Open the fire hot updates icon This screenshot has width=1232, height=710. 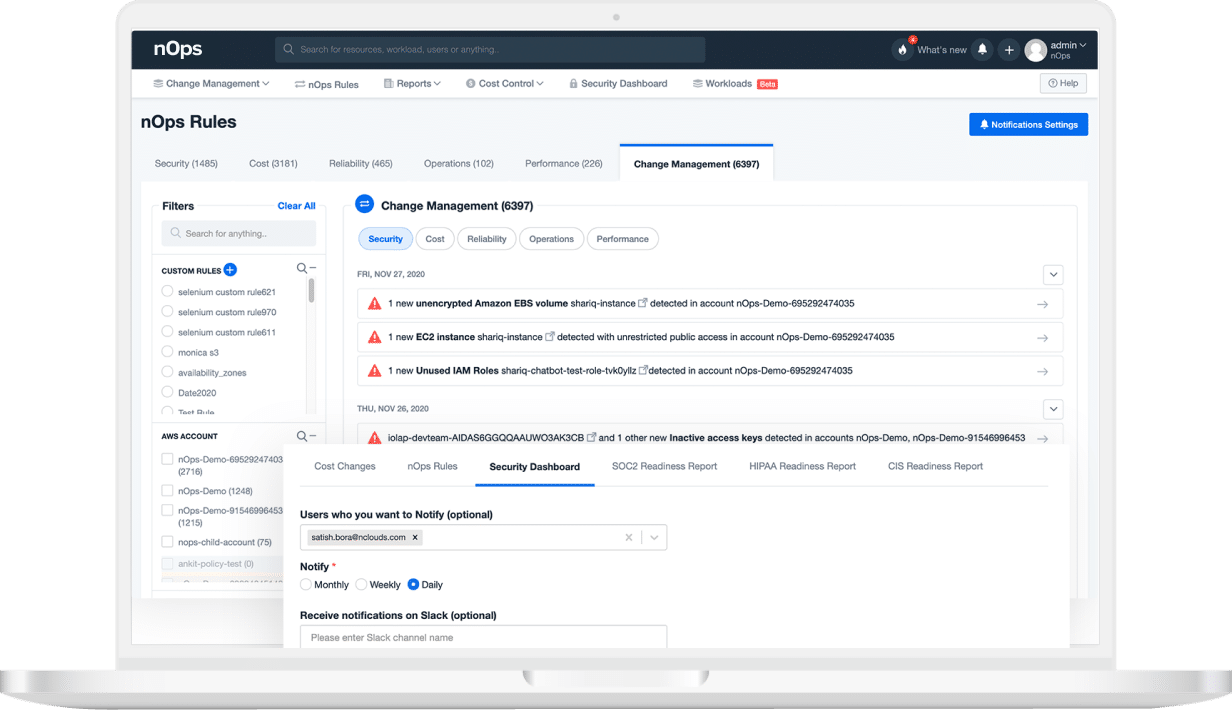[903, 49]
